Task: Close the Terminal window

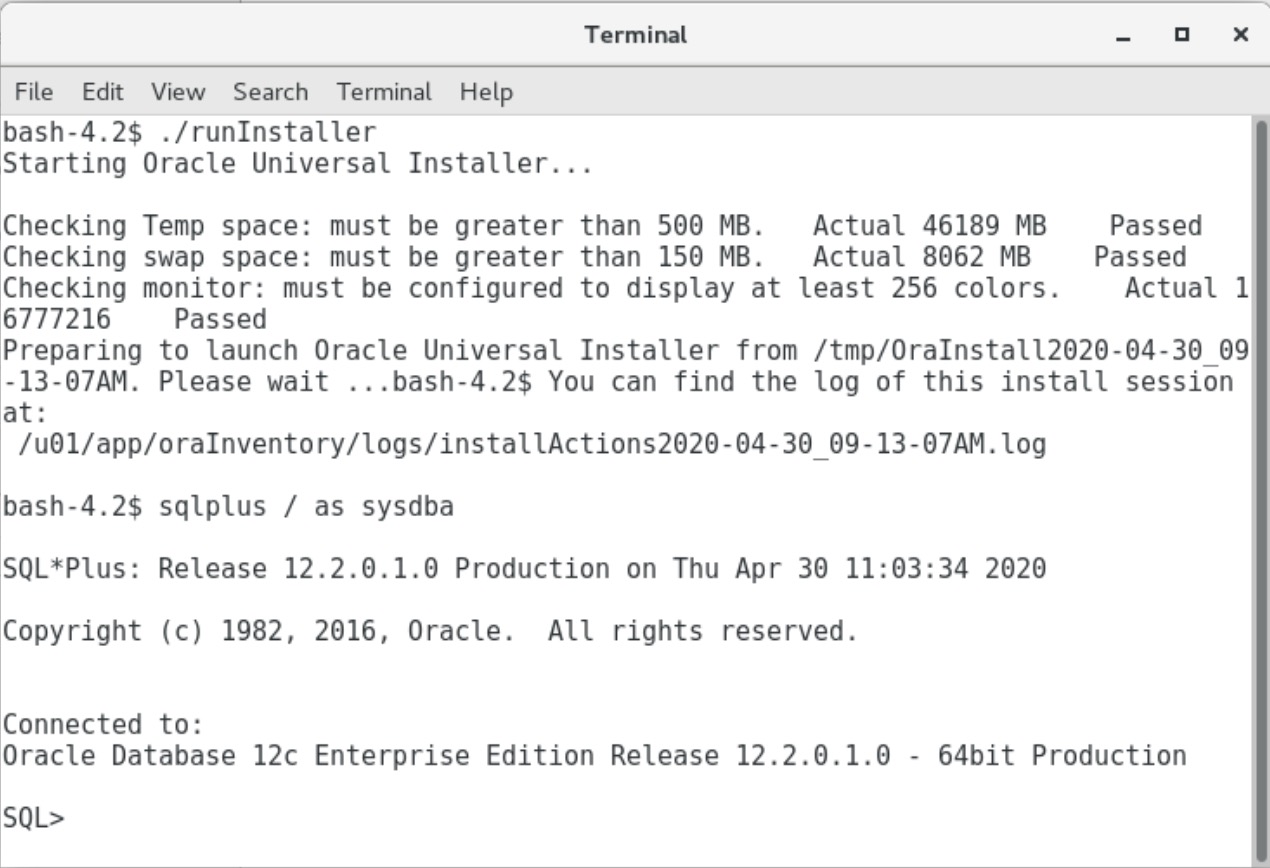Action: pos(1241,35)
